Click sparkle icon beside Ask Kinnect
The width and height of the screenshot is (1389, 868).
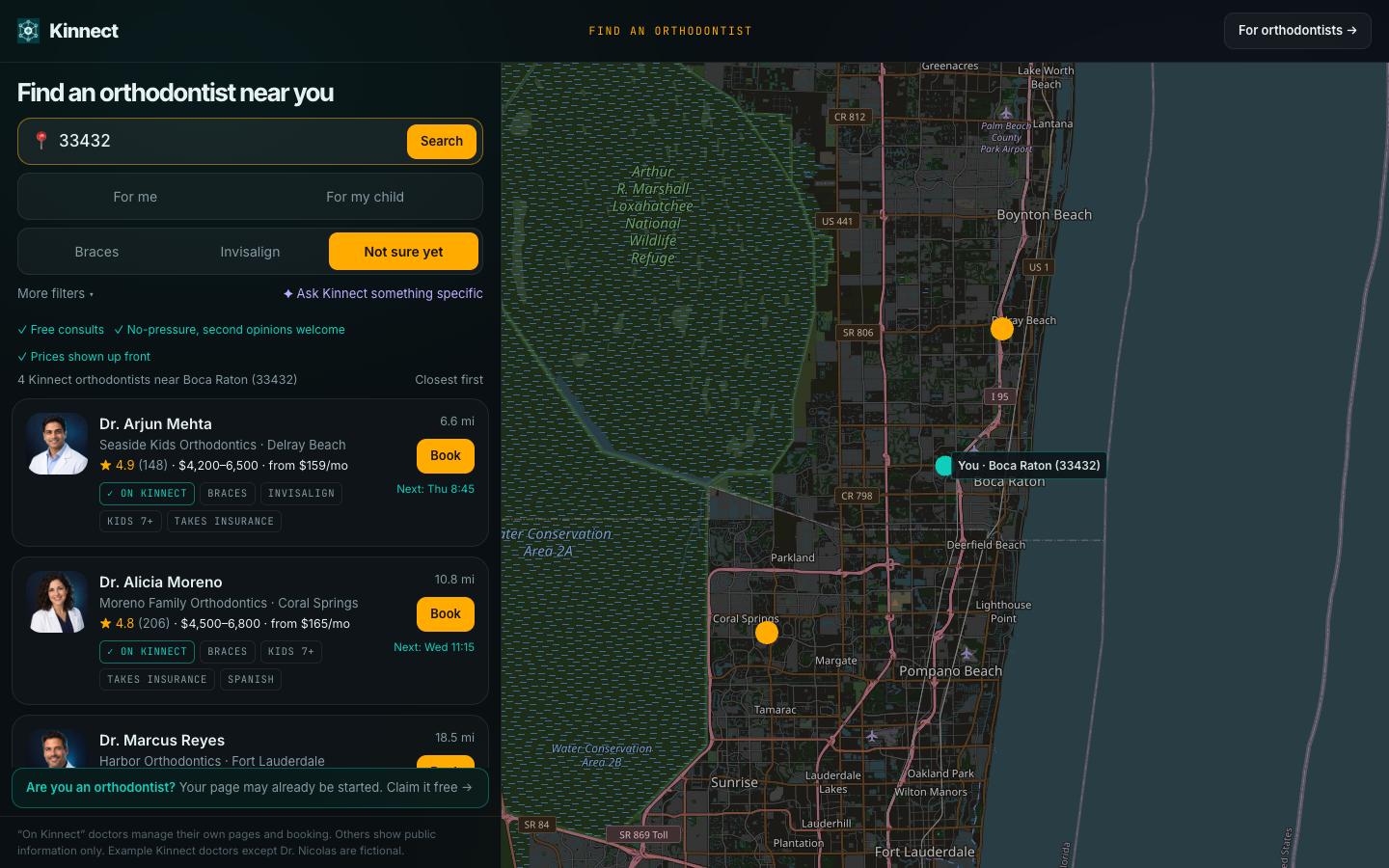(x=287, y=293)
